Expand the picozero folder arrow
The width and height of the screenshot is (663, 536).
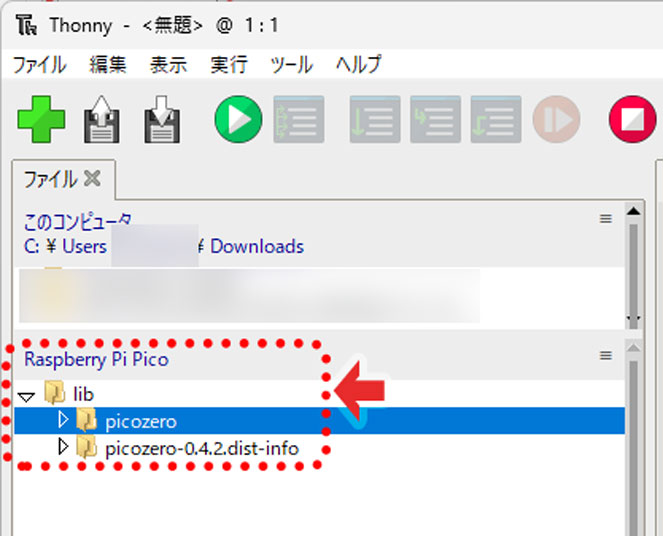pyautogui.click(x=63, y=419)
